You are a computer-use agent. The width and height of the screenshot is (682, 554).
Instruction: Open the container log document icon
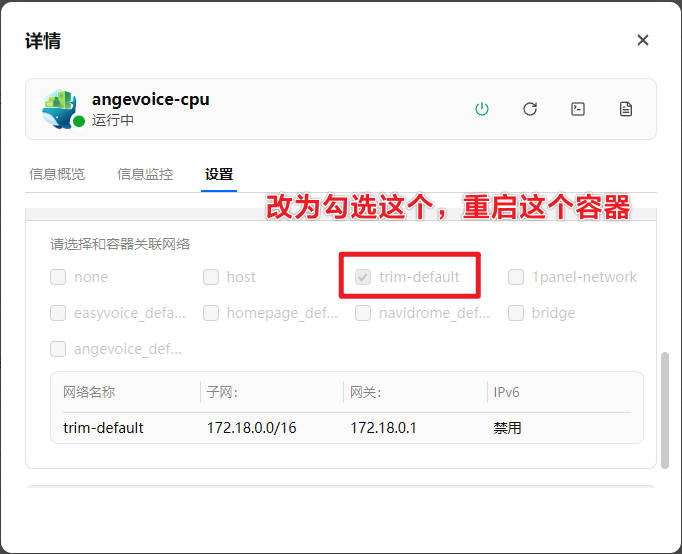pyautogui.click(x=625, y=109)
